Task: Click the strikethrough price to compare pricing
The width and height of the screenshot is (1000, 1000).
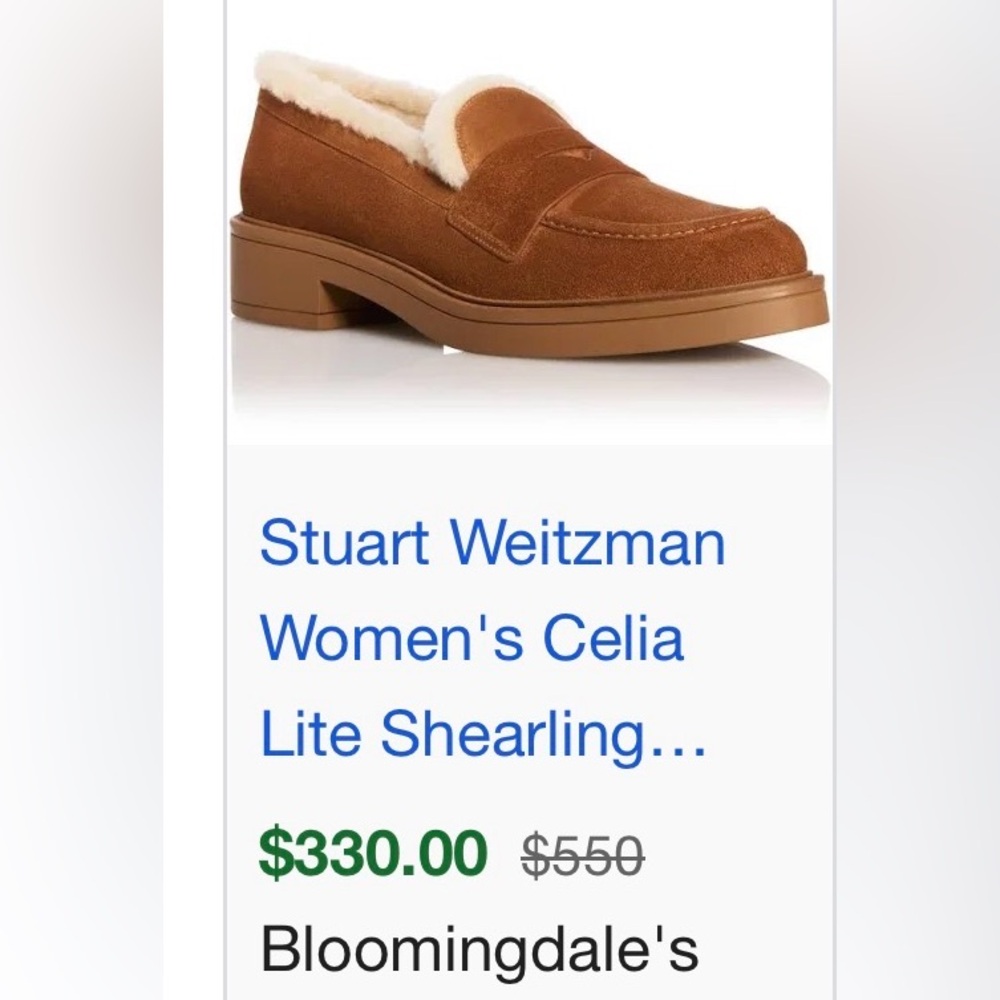Action: coord(580,852)
